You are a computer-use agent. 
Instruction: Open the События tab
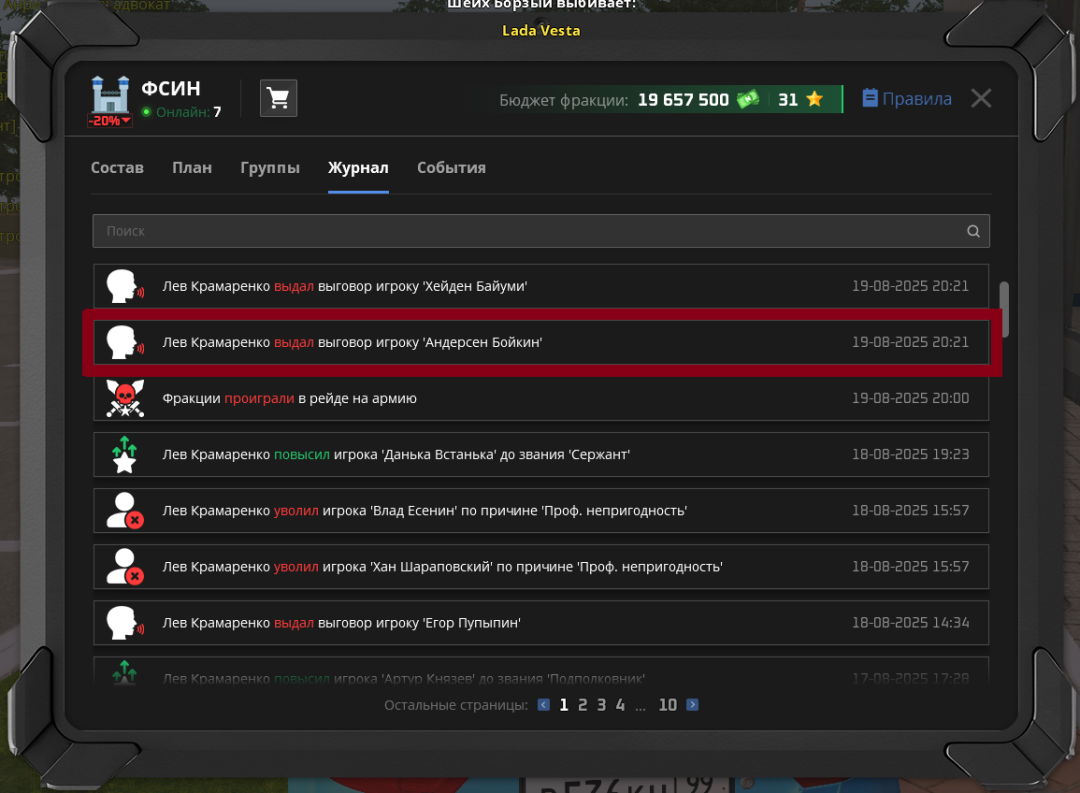pos(451,168)
